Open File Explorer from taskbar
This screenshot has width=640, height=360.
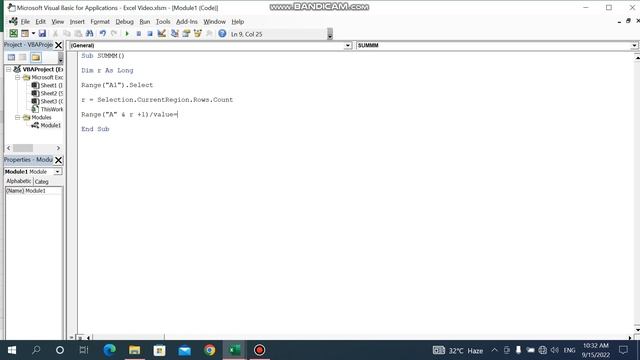click(x=135, y=350)
